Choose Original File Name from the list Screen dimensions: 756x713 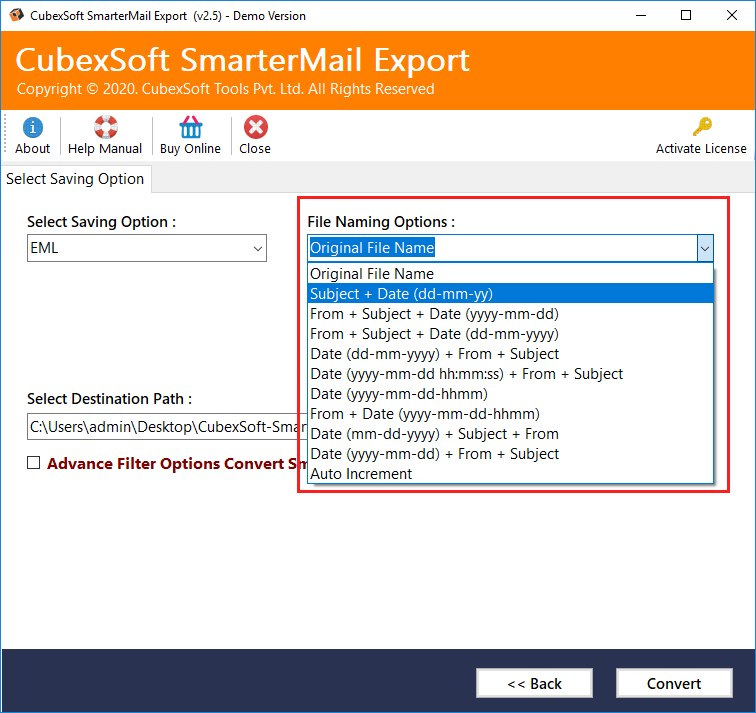[x=510, y=274]
